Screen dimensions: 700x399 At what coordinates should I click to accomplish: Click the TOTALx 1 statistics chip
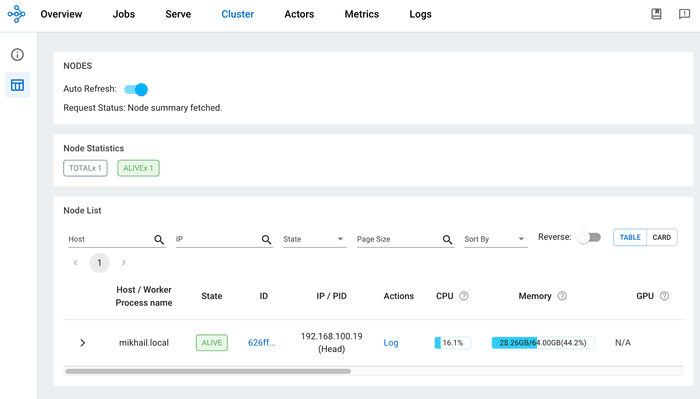pos(85,168)
